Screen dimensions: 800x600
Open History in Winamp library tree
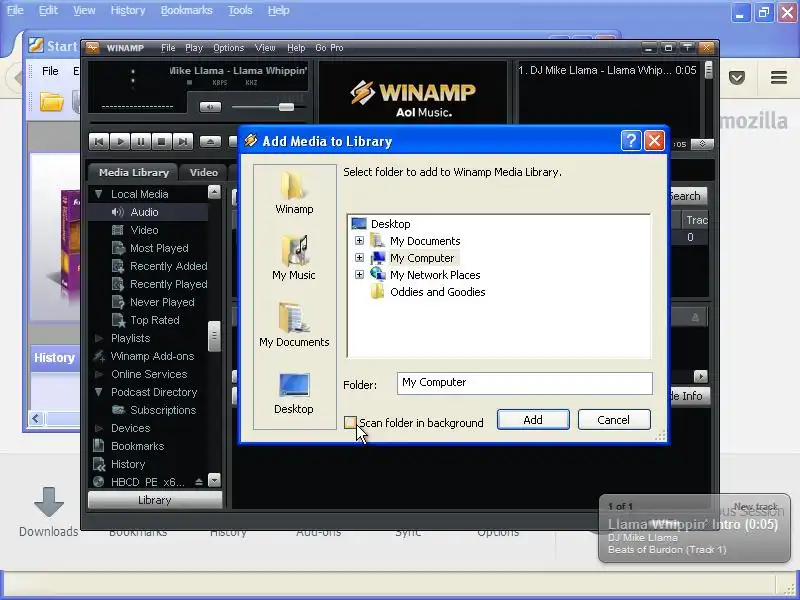(128, 464)
